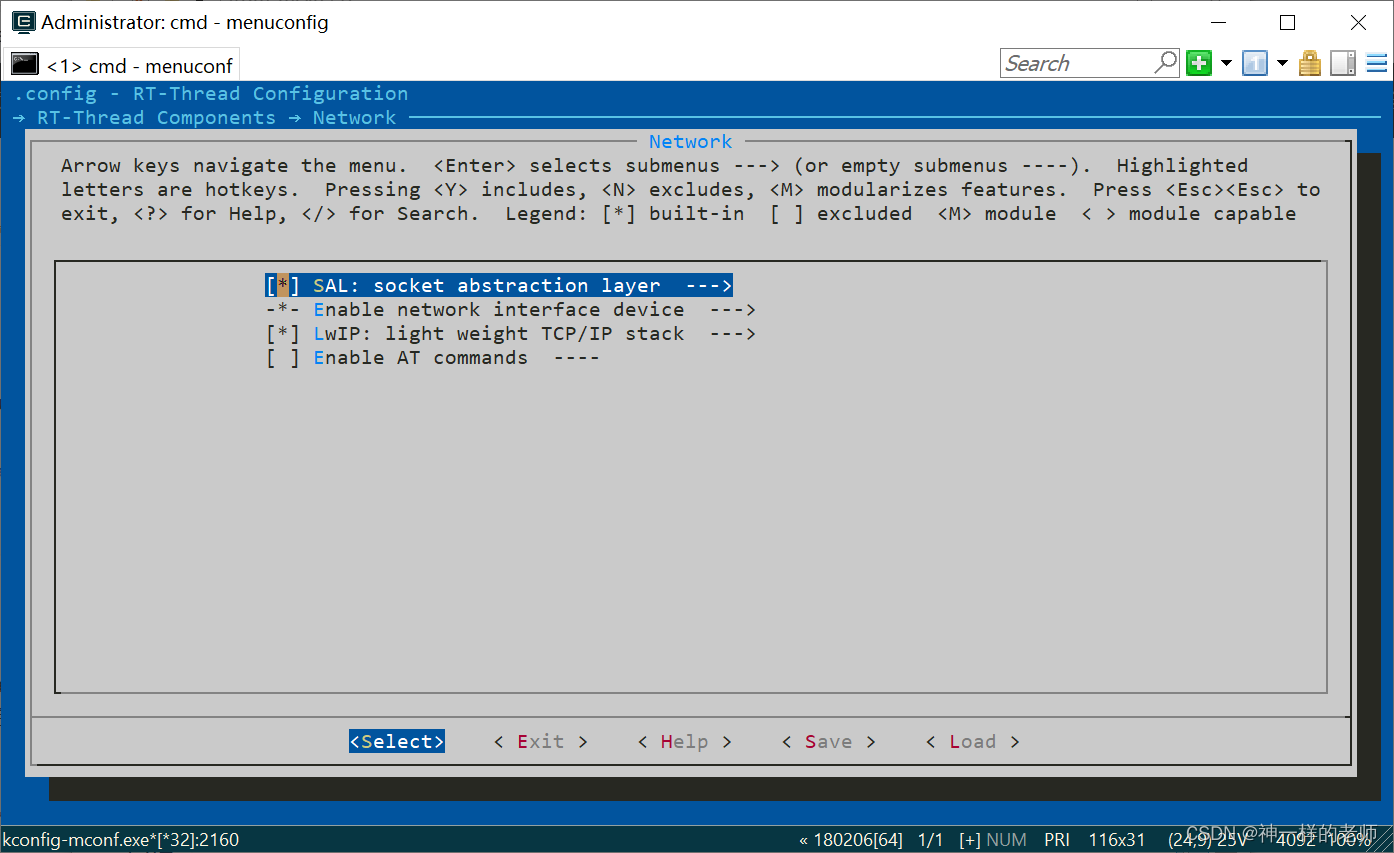The image size is (1394, 853).
Task: Click the '« 180206[64]' status bar entry
Action: (x=851, y=840)
